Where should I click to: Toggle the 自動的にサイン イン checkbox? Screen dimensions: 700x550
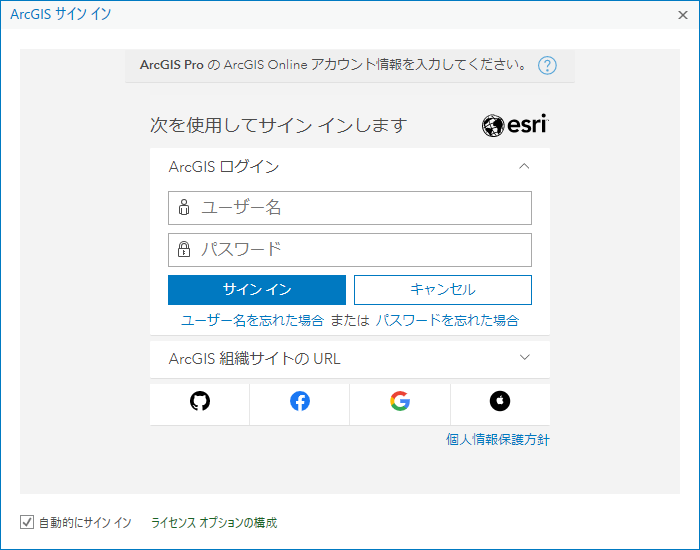pyautogui.click(x=27, y=522)
